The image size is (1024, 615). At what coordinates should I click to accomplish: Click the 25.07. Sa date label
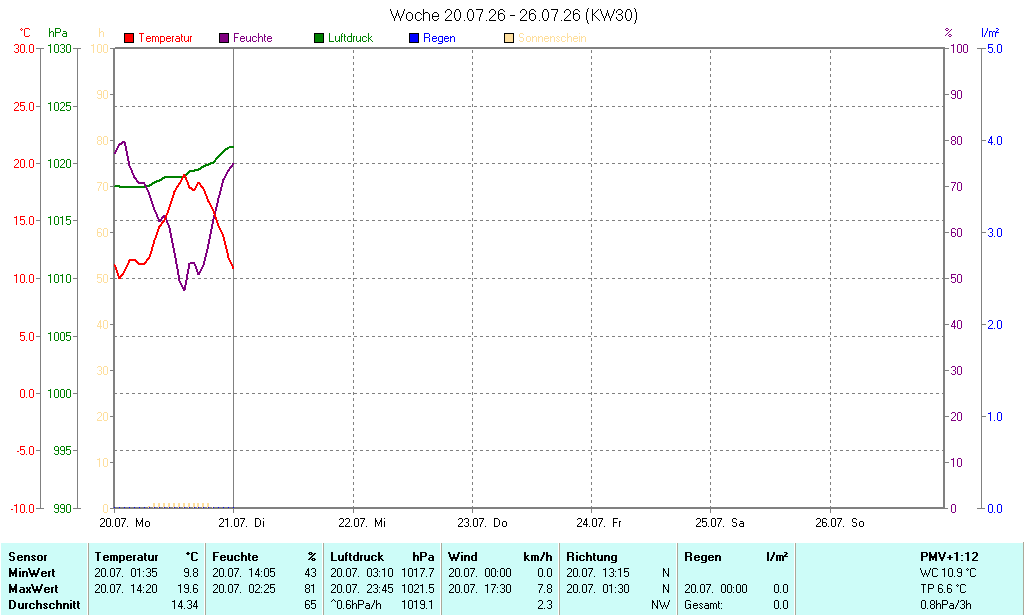tap(720, 522)
